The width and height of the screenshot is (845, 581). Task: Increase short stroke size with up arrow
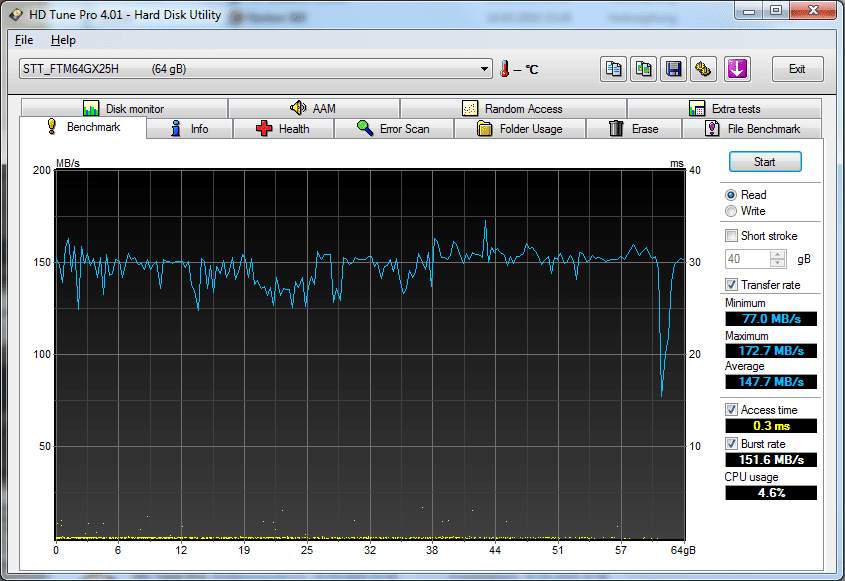[777, 255]
